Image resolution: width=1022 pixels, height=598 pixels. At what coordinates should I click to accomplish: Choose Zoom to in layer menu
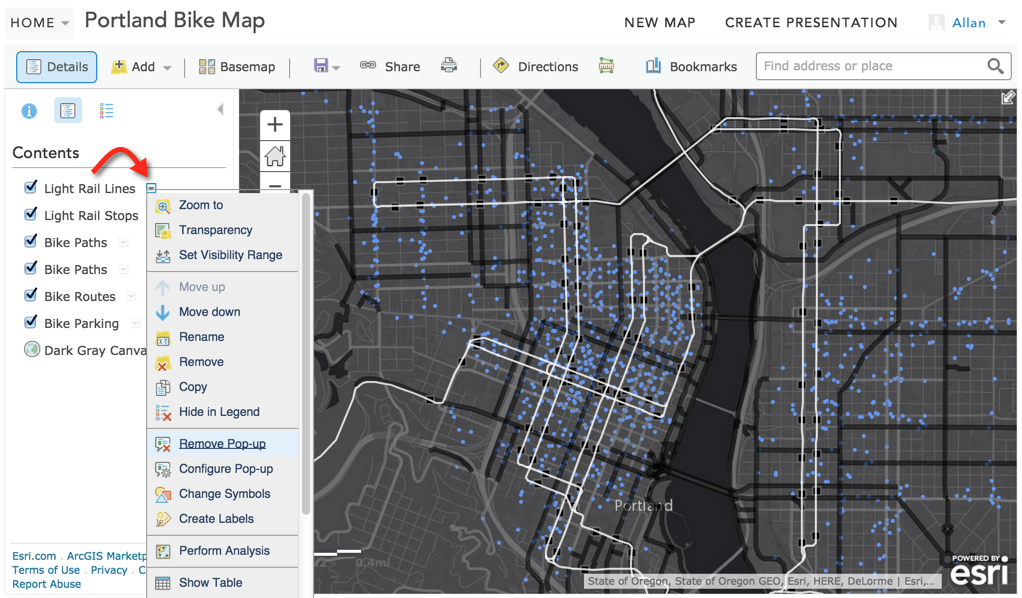223,205
